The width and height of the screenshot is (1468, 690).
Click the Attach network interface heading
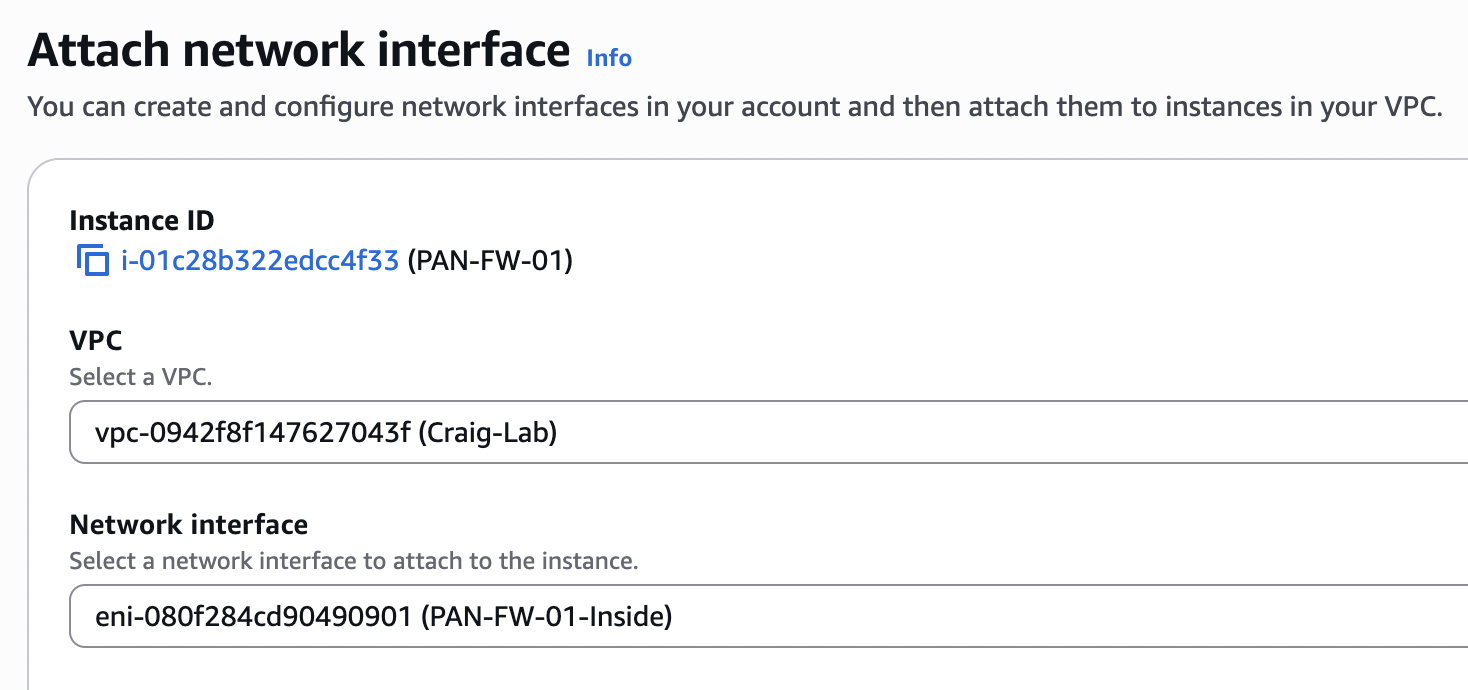[299, 50]
